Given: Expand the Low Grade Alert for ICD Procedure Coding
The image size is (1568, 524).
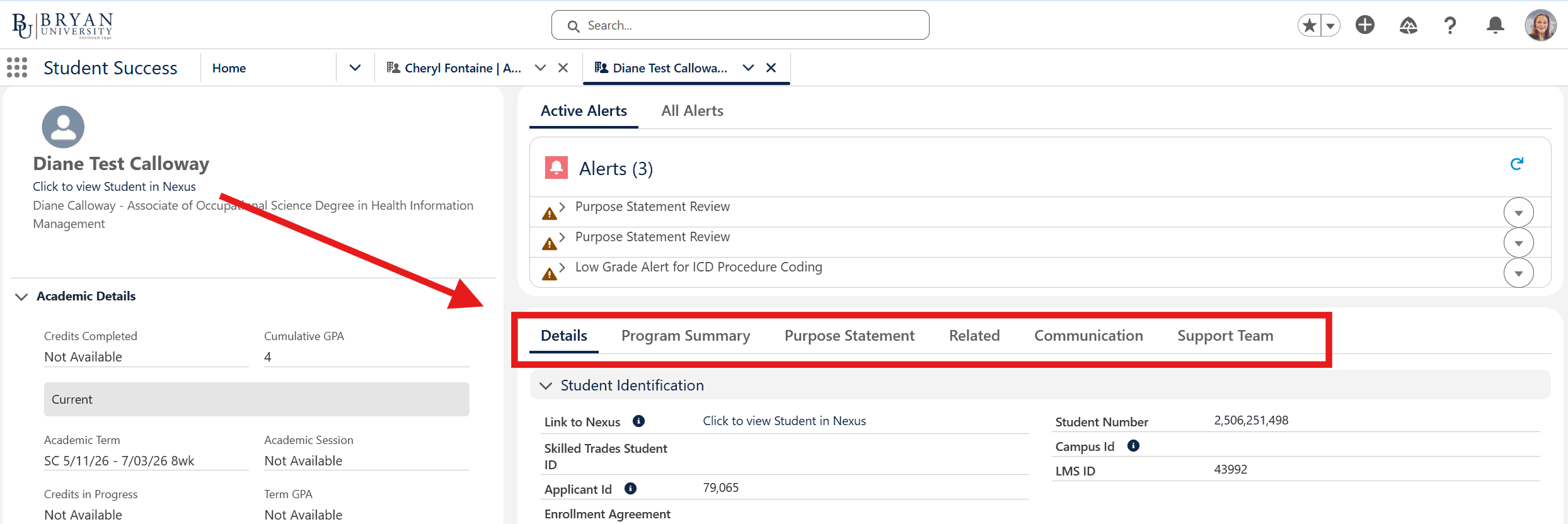Looking at the screenshot, I should pos(562,267).
